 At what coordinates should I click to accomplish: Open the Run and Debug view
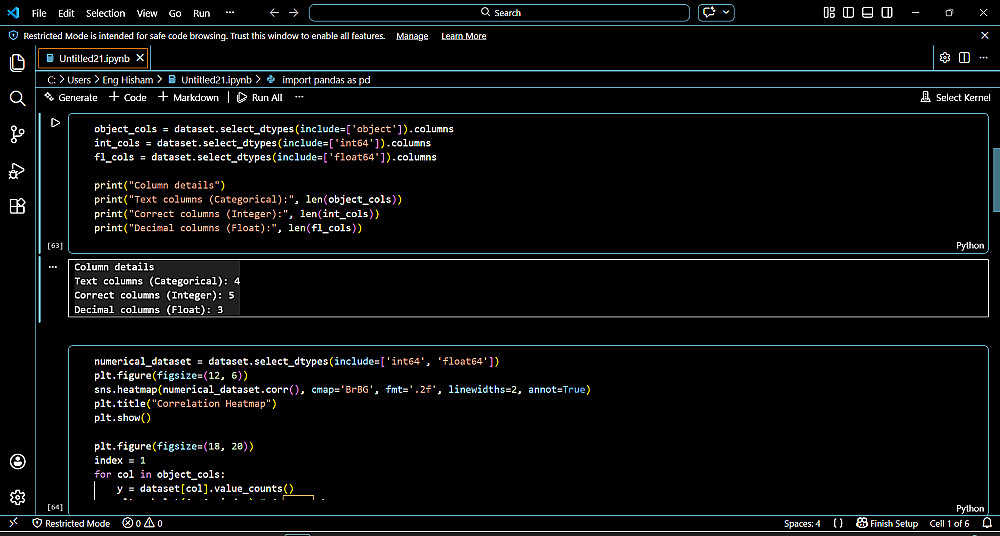click(x=17, y=171)
